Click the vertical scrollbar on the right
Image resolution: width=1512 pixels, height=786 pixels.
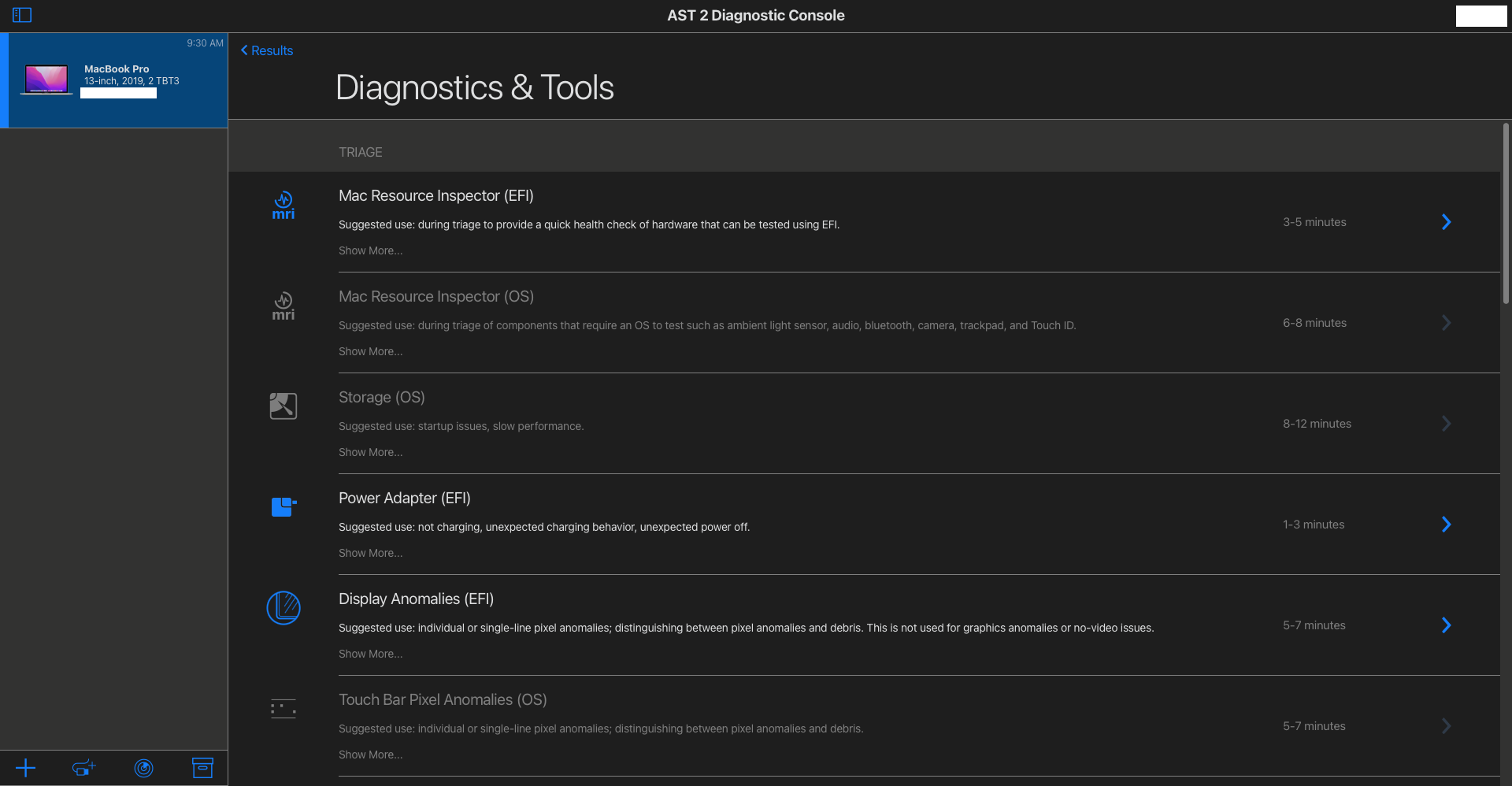(1506, 213)
